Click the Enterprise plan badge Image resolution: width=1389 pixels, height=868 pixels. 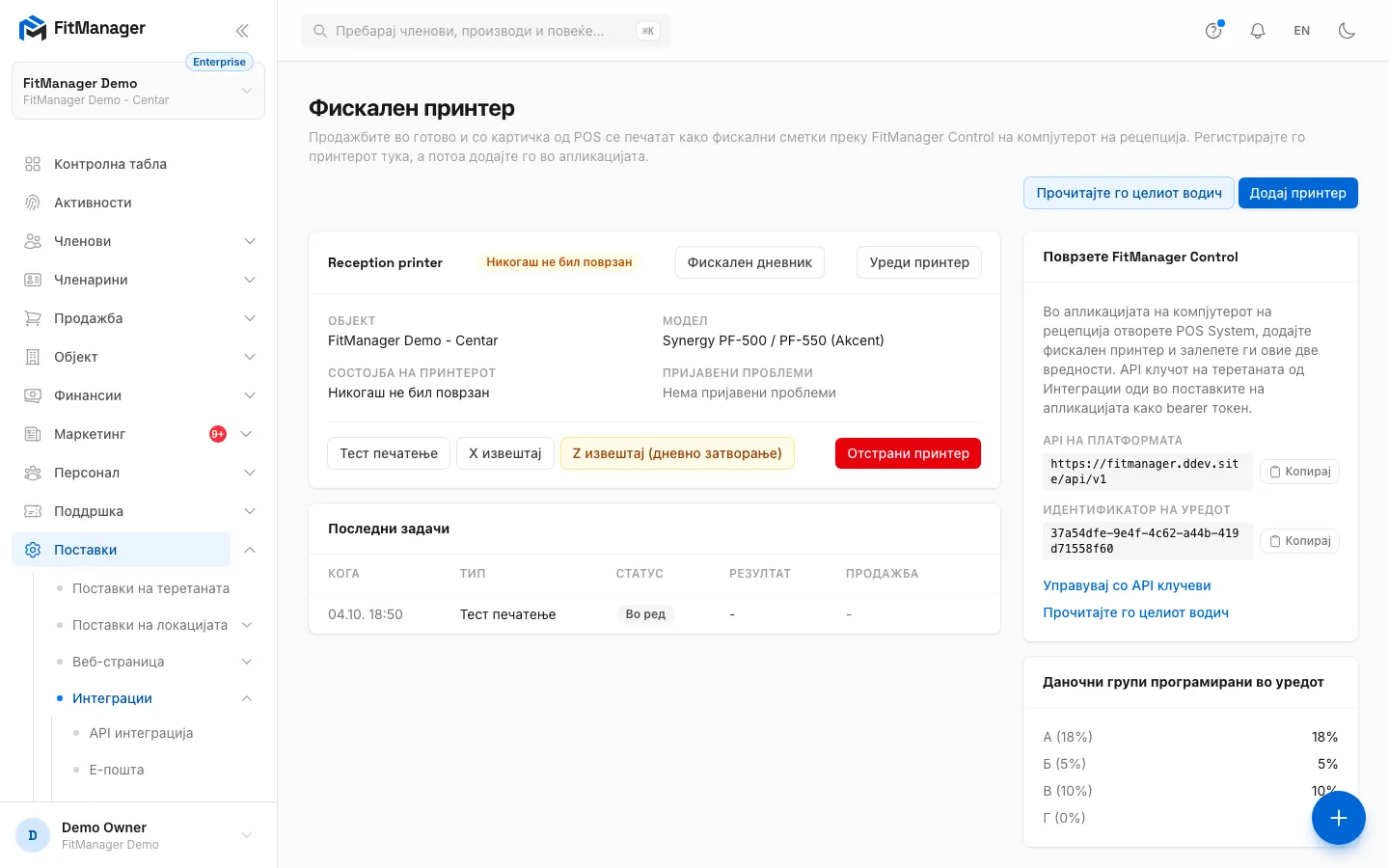tap(219, 62)
